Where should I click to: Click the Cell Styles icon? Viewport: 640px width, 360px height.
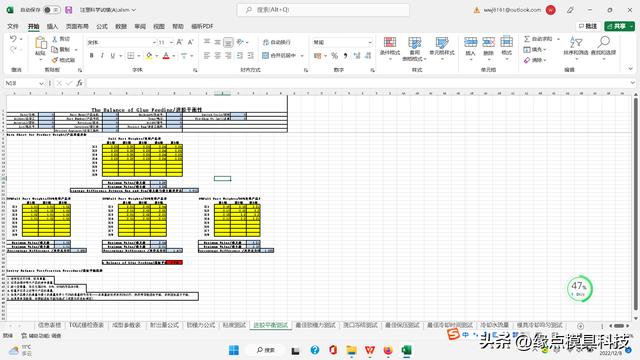(x=442, y=42)
